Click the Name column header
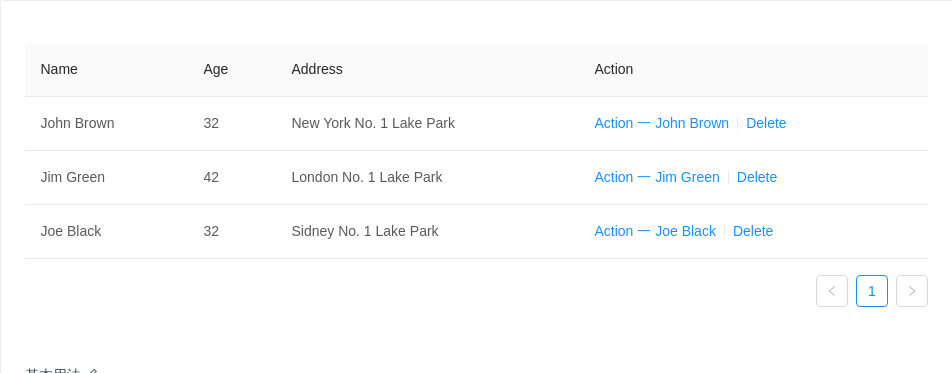This screenshot has height=373, width=952. coord(59,69)
